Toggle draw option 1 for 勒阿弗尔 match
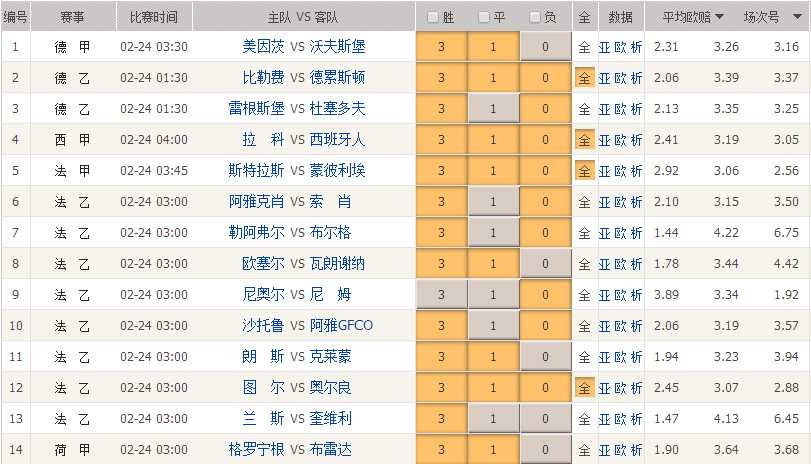The height and width of the screenshot is (464, 811). pyautogui.click(x=493, y=233)
